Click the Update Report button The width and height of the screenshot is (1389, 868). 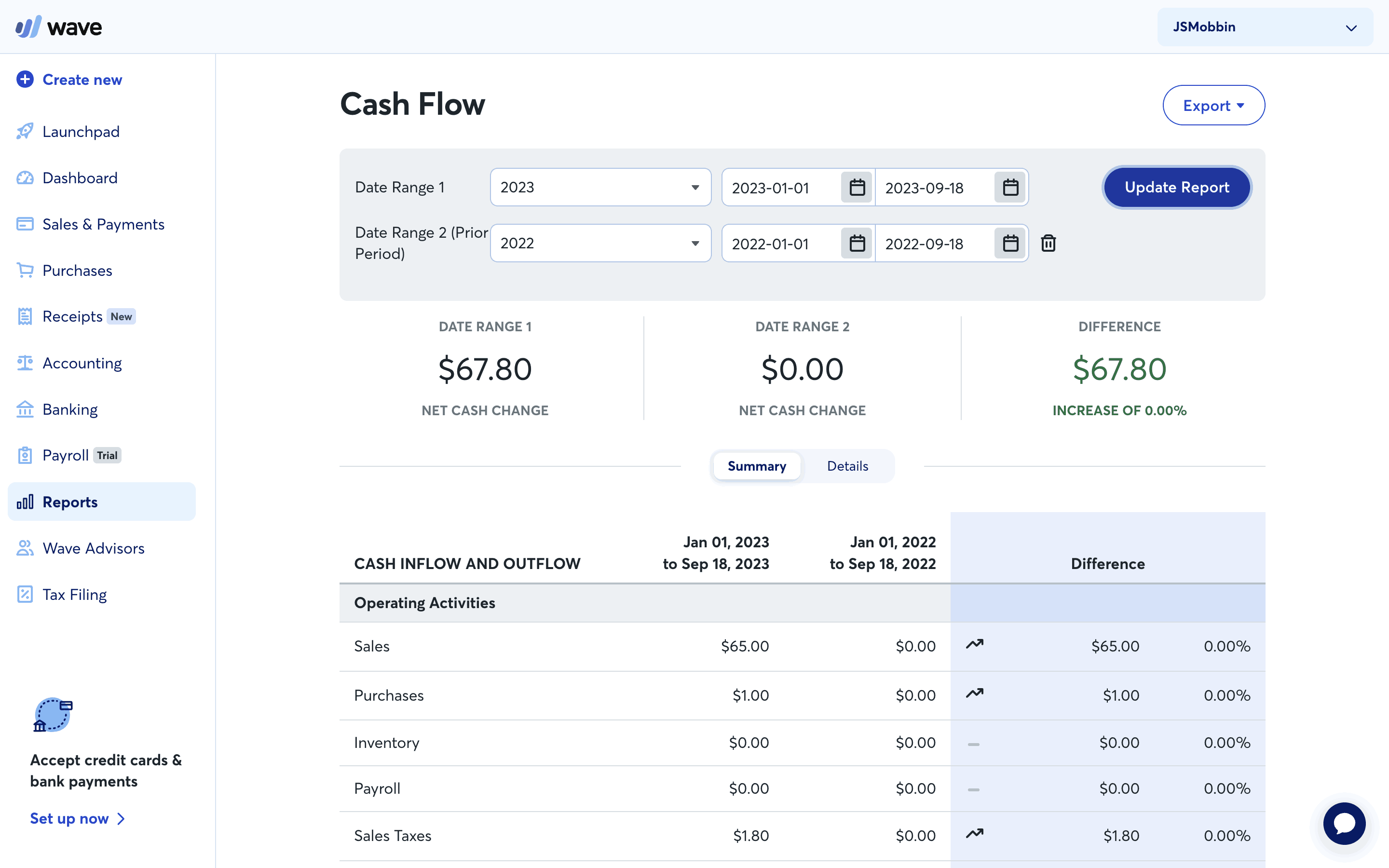click(x=1177, y=188)
